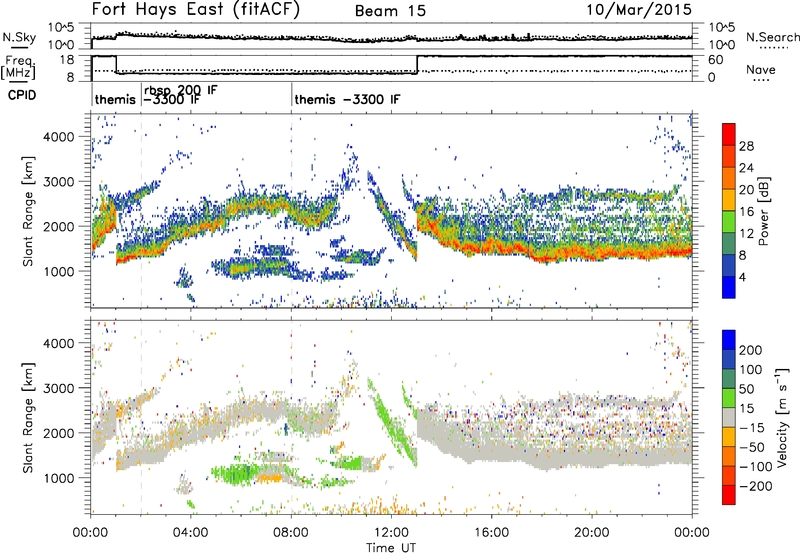This screenshot has width=800, height=554.
Task: Click the '16' value on the Power colorbar
Action: pos(746,212)
